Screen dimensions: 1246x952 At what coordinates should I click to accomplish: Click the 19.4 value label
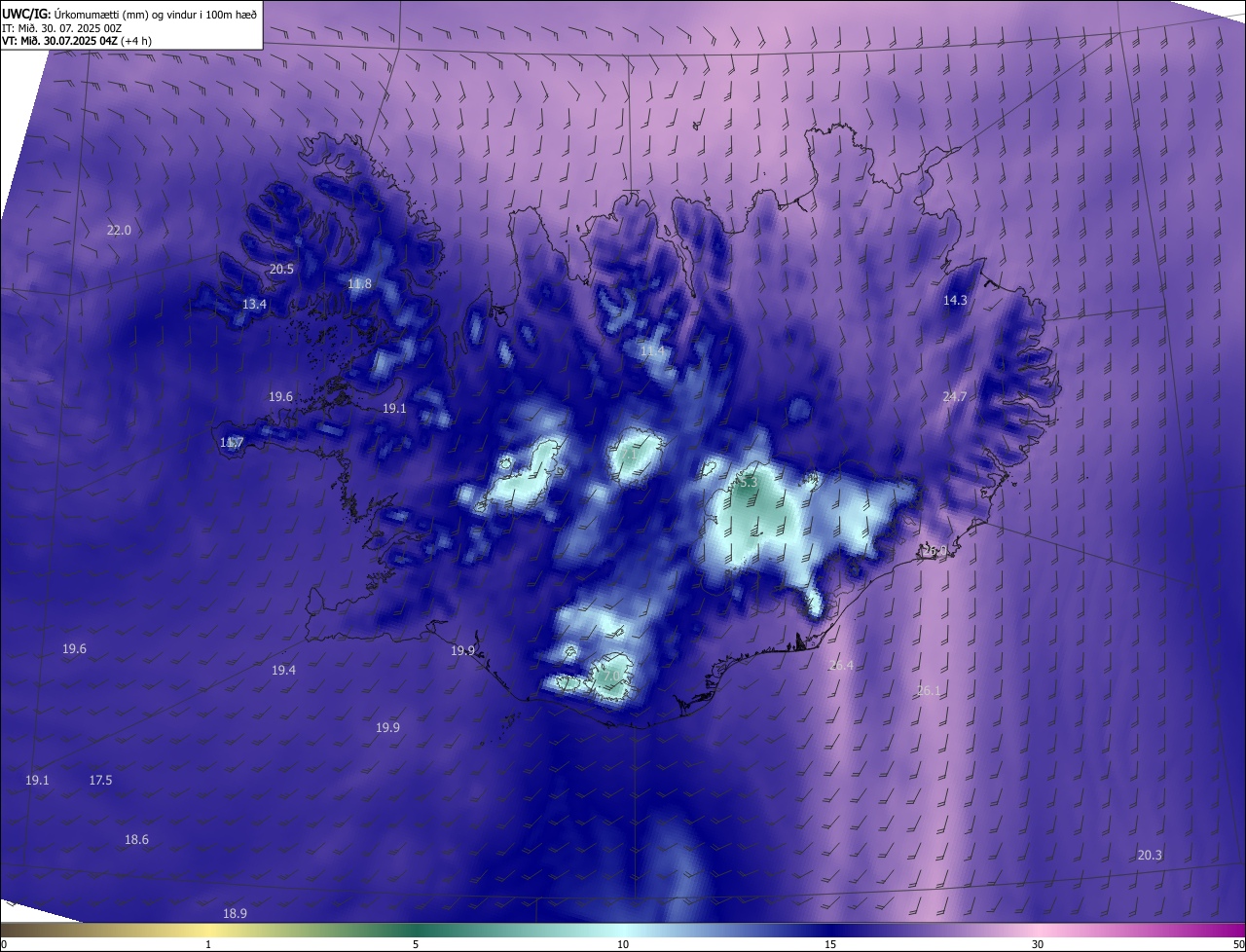coord(283,670)
